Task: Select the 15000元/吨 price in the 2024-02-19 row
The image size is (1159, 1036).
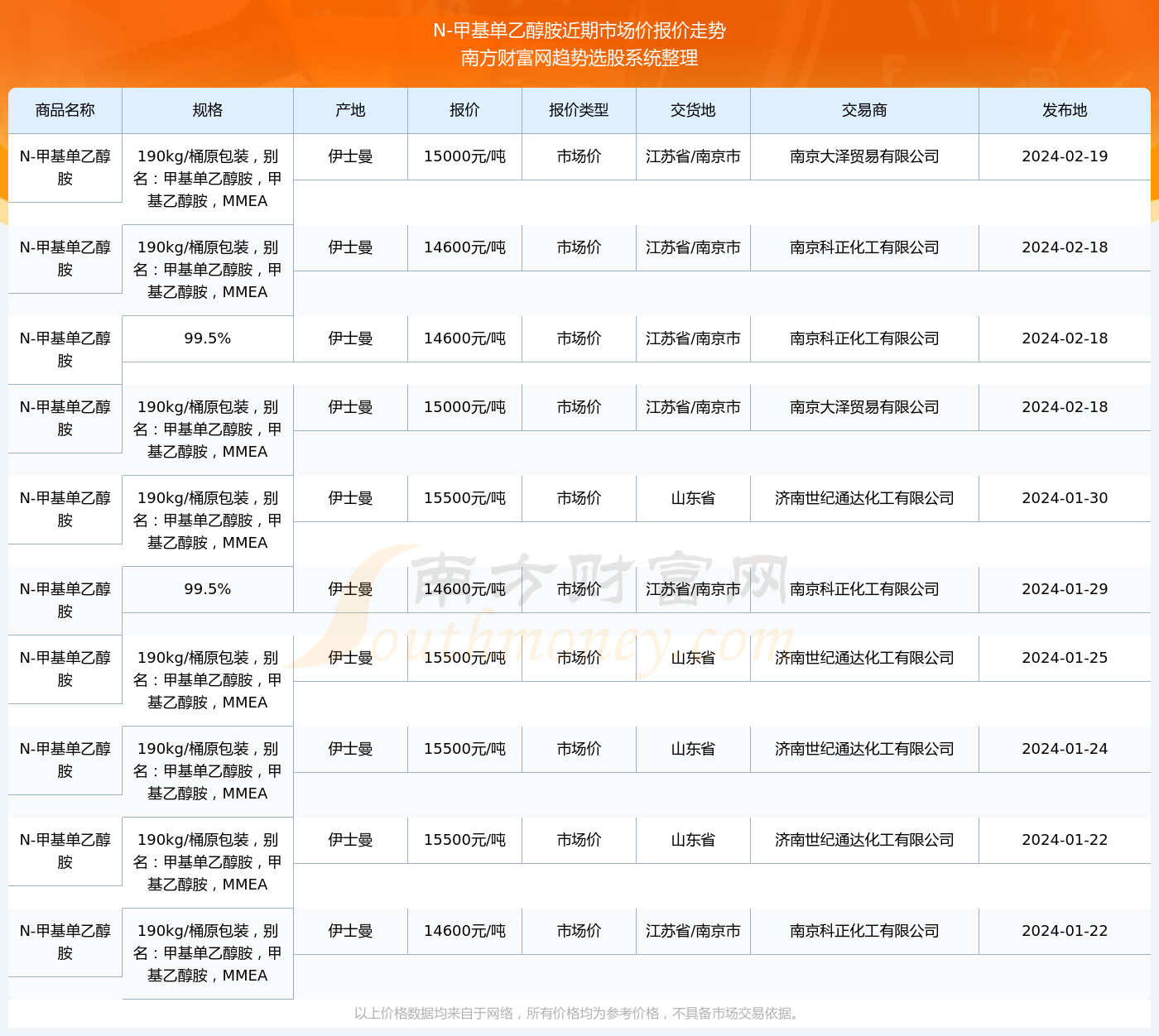Action: point(464,156)
